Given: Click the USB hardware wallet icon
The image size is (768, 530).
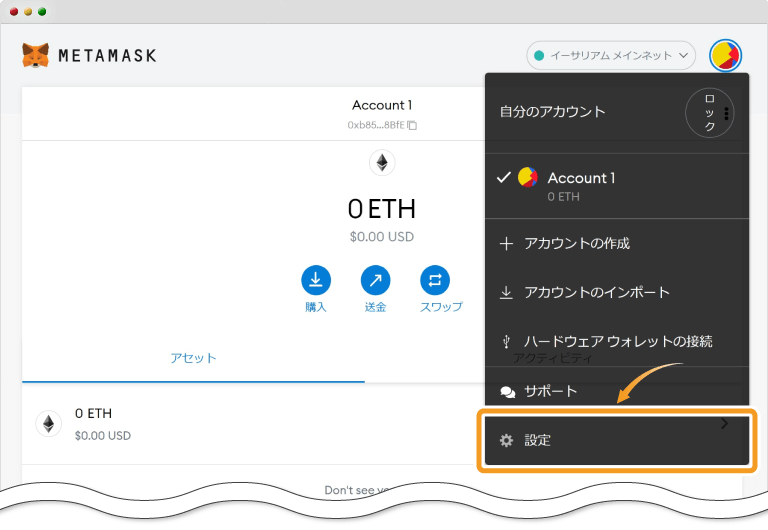Looking at the screenshot, I should [x=506, y=341].
